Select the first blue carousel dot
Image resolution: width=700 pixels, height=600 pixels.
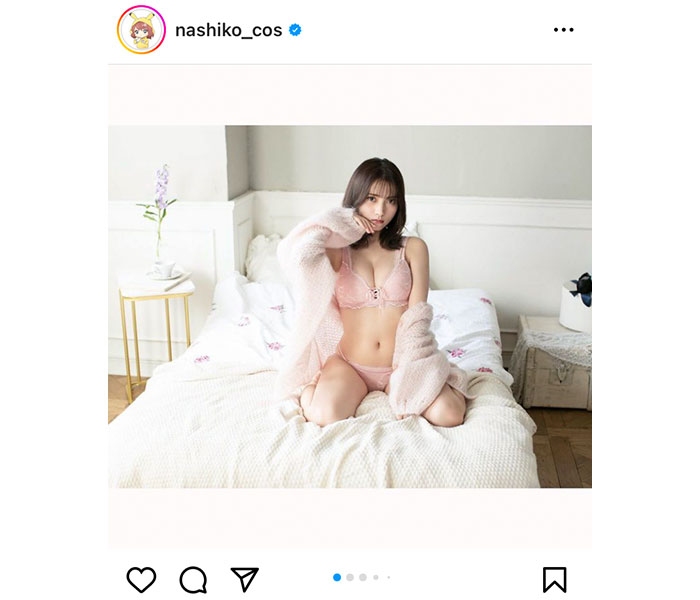tap(337, 577)
